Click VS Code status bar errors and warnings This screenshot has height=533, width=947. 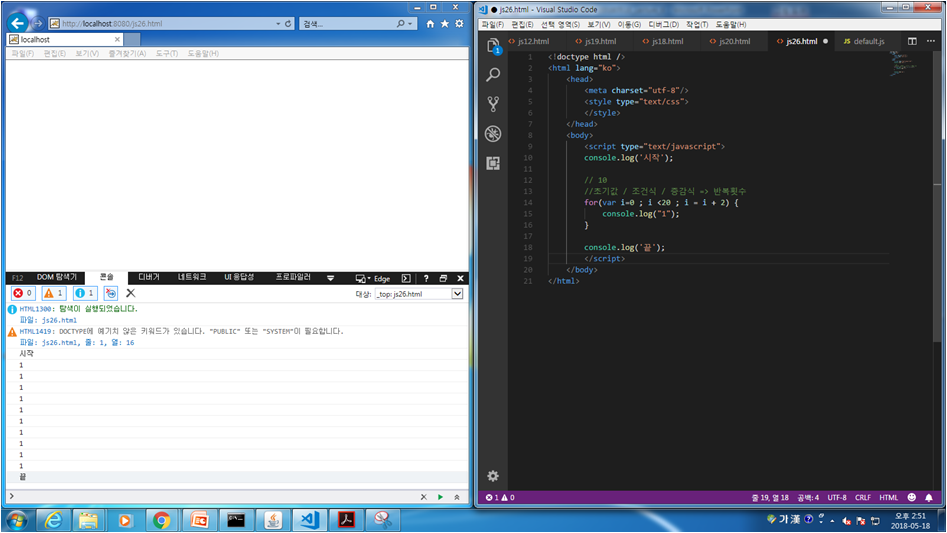(500, 497)
